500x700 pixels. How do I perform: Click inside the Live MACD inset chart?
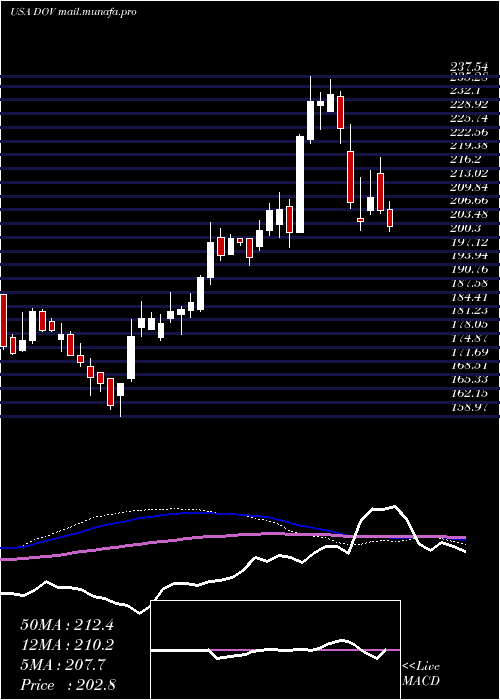[275, 650]
